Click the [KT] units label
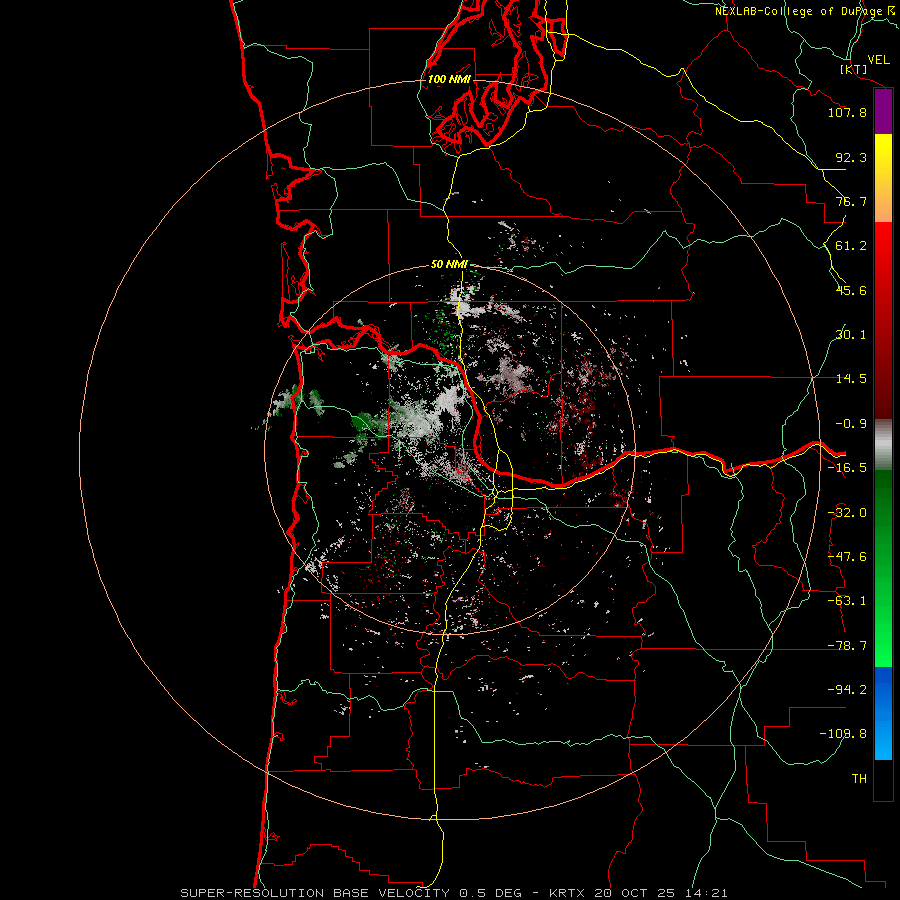The width and height of the screenshot is (900, 900). coord(853,69)
